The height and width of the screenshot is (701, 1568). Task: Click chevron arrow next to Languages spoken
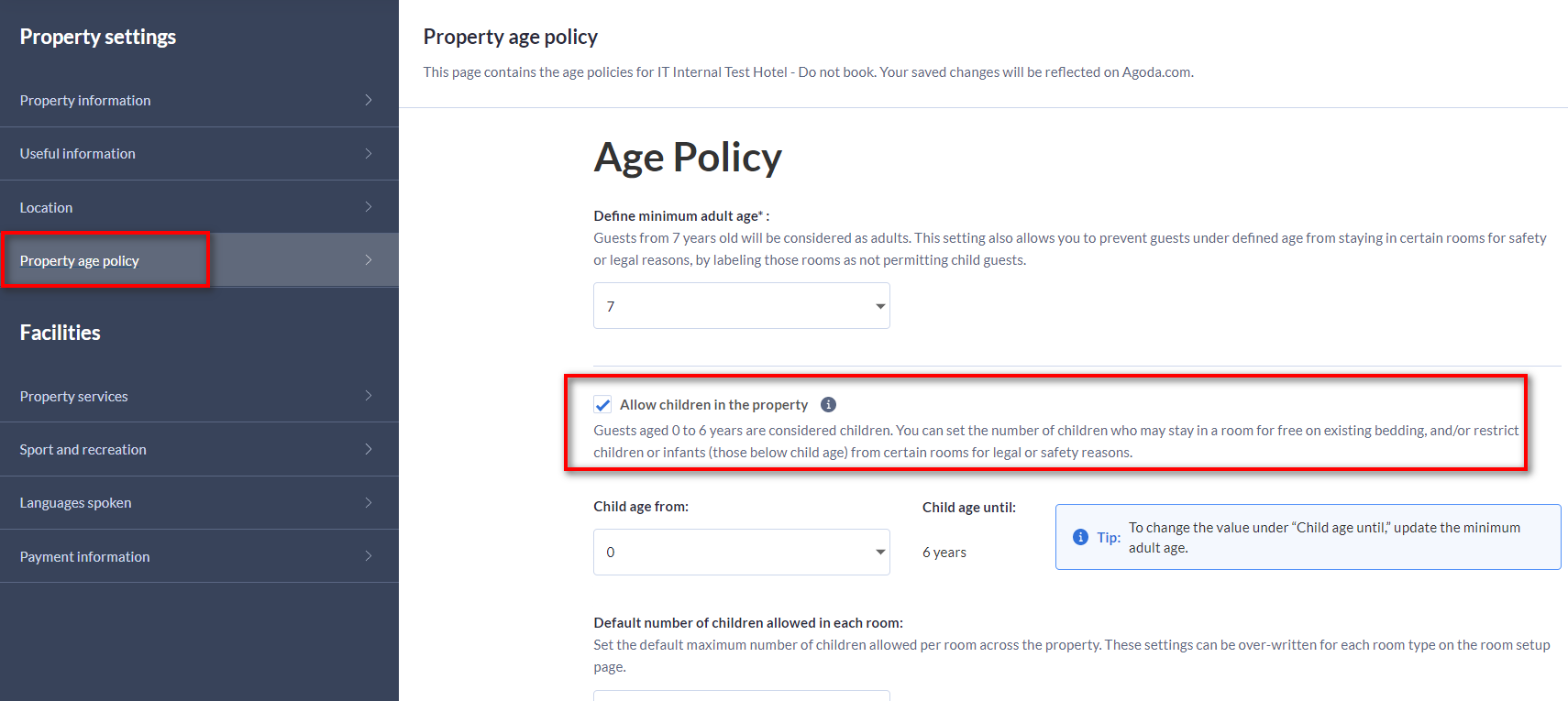point(369,502)
